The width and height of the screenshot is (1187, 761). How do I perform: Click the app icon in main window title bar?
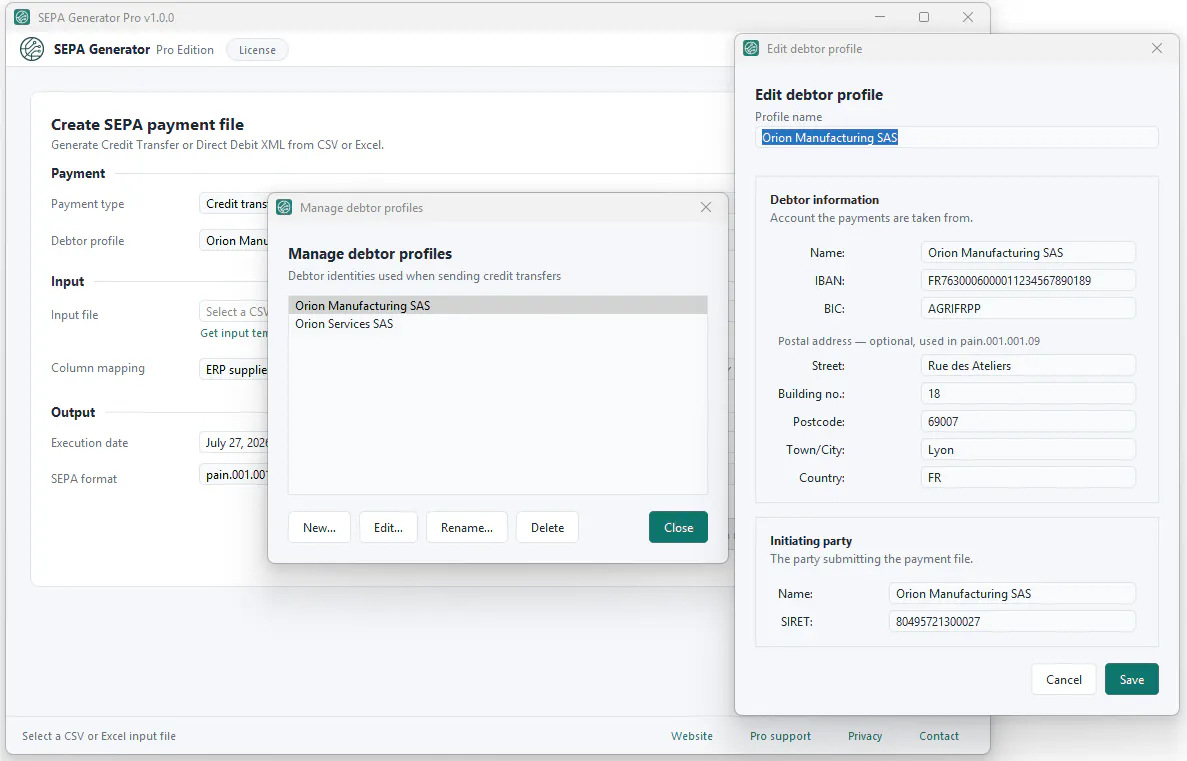click(x=23, y=17)
